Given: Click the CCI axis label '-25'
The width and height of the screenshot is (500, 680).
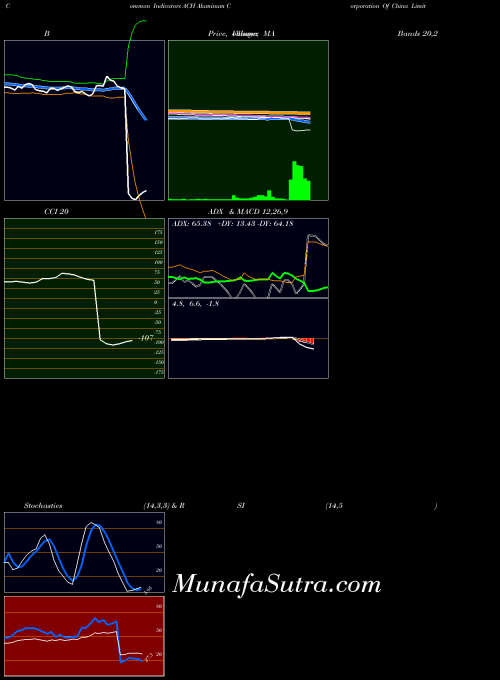Looking at the screenshot, I should pos(158,312).
